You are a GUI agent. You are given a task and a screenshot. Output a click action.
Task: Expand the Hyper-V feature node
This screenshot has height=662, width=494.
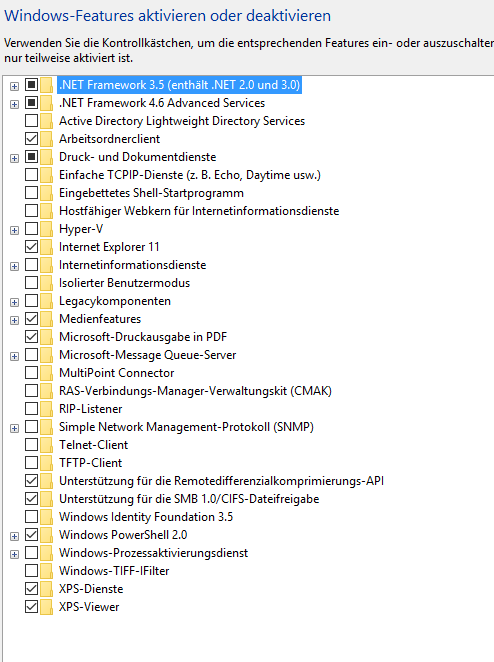point(14,230)
